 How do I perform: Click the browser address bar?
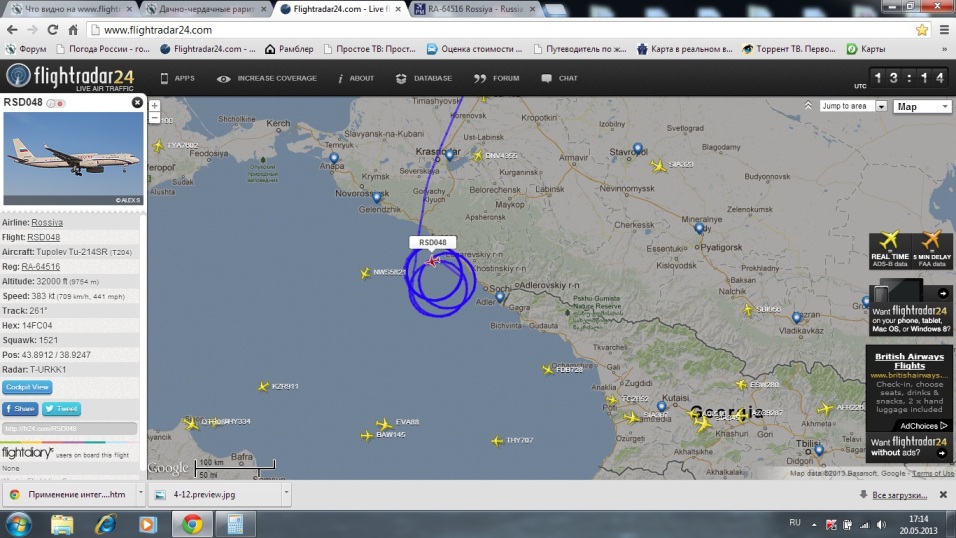tap(500, 29)
